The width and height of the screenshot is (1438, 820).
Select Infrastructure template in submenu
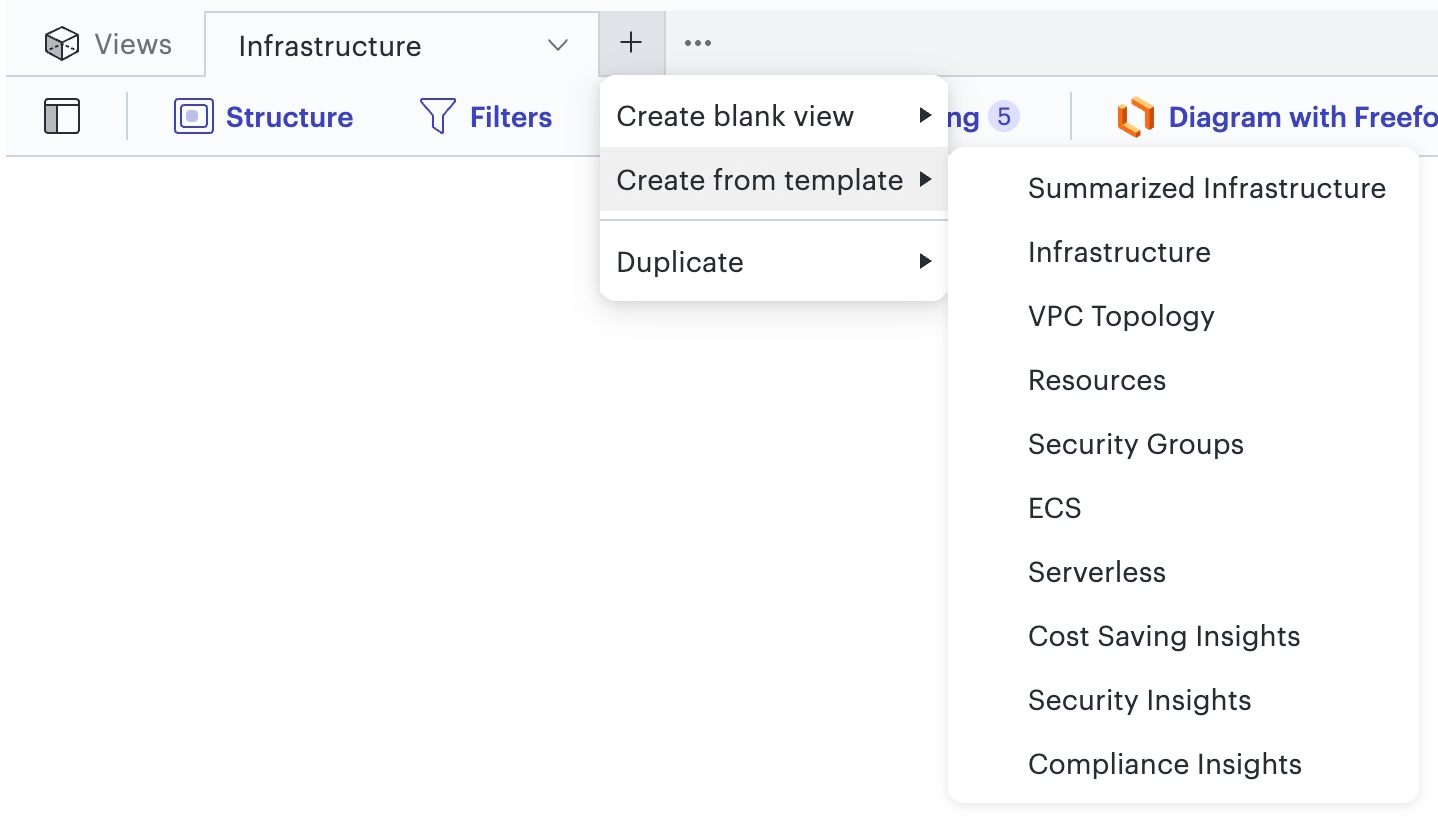coord(1183,252)
